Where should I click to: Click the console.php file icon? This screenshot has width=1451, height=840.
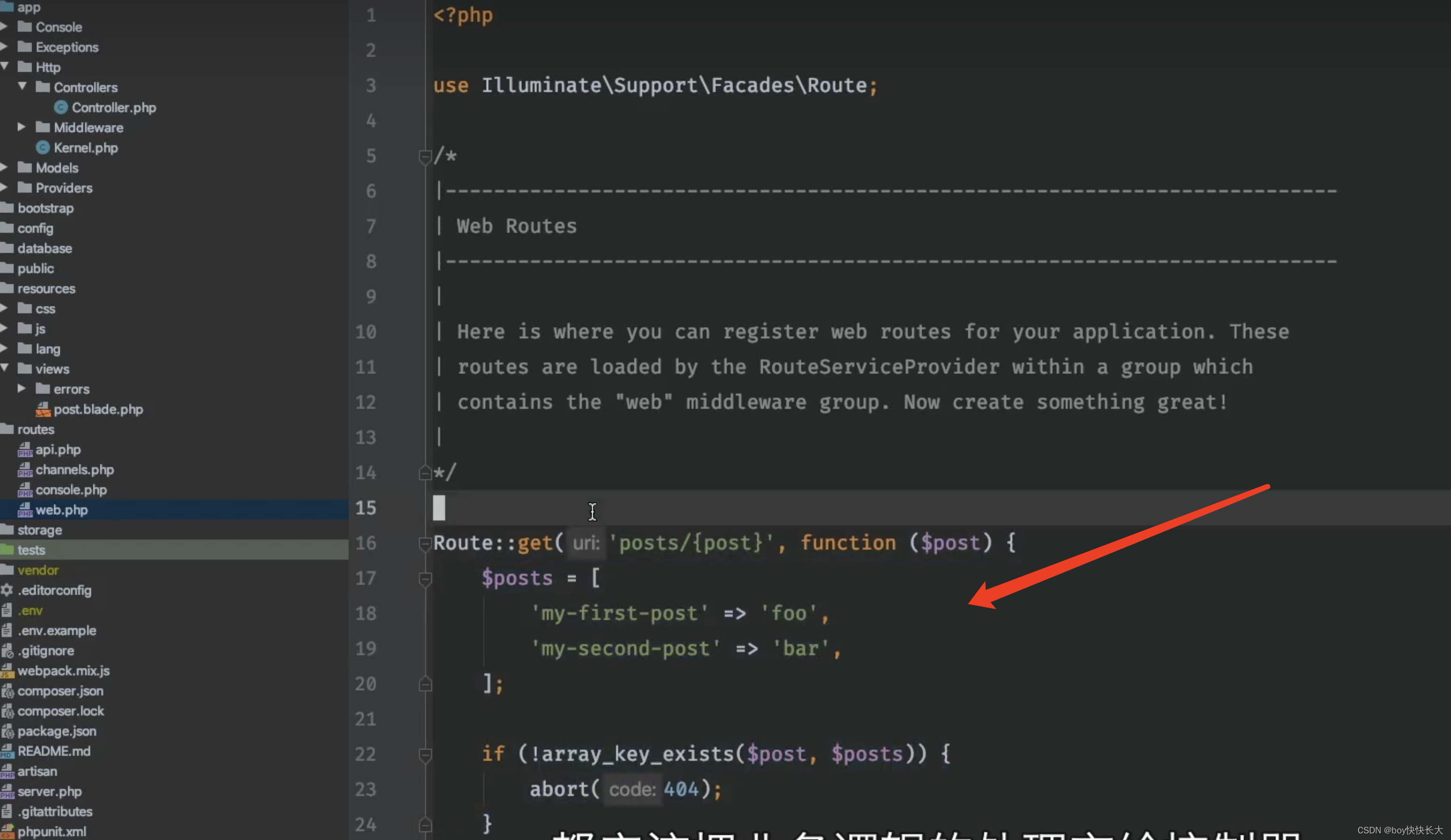click(25, 490)
